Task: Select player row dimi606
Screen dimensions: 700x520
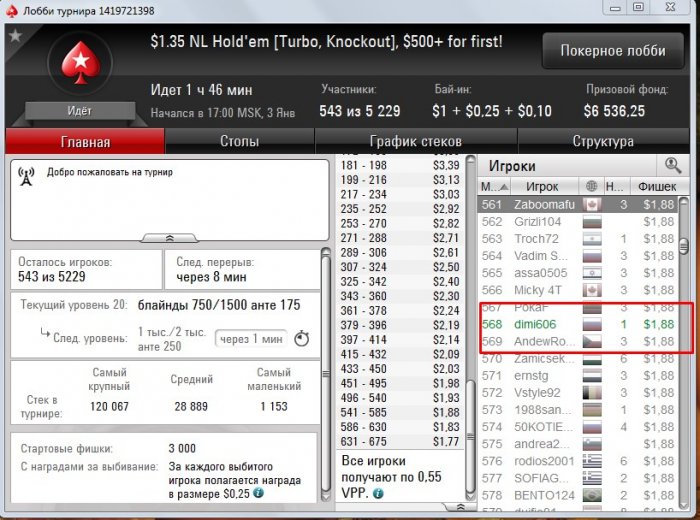Action: [x=578, y=324]
